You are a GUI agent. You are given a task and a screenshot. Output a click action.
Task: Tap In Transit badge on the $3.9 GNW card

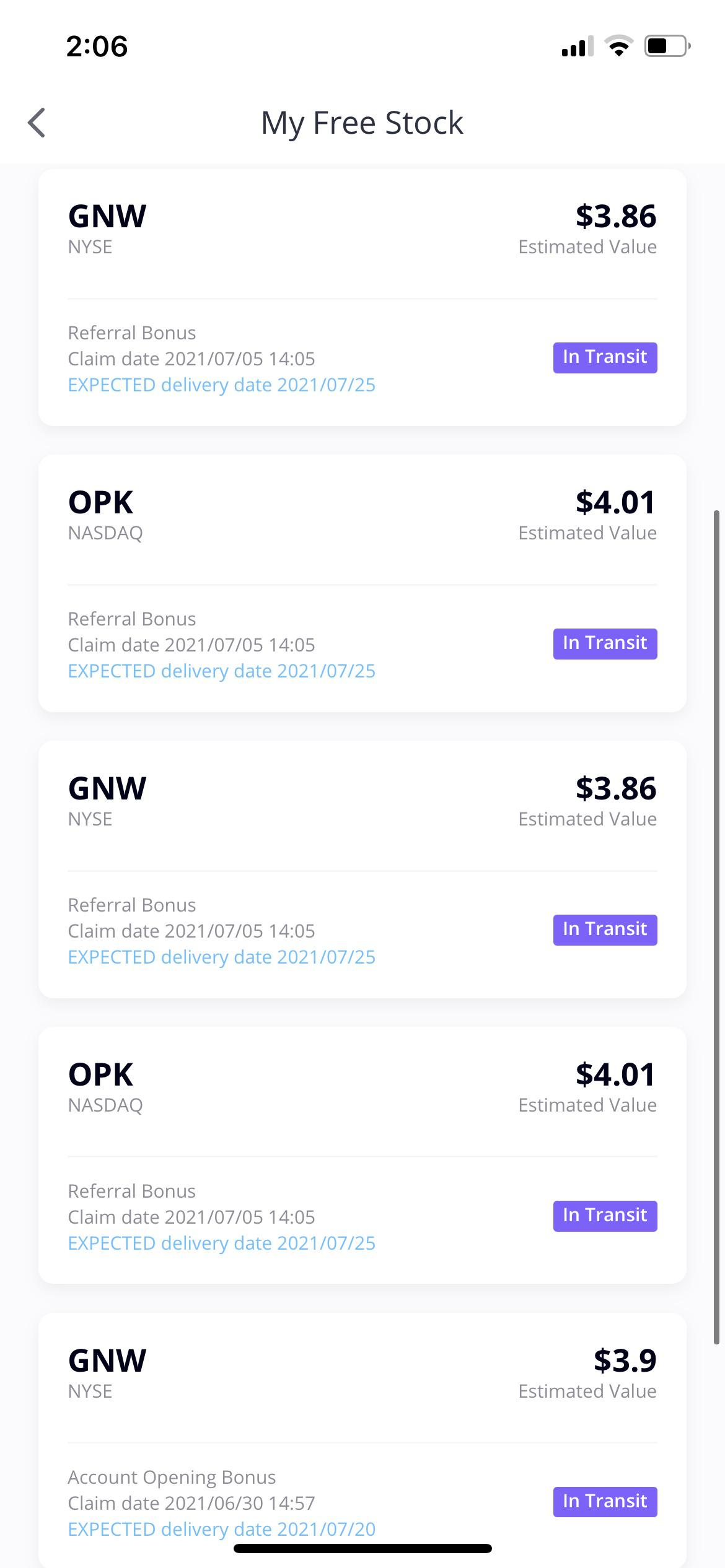(605, 1501)
